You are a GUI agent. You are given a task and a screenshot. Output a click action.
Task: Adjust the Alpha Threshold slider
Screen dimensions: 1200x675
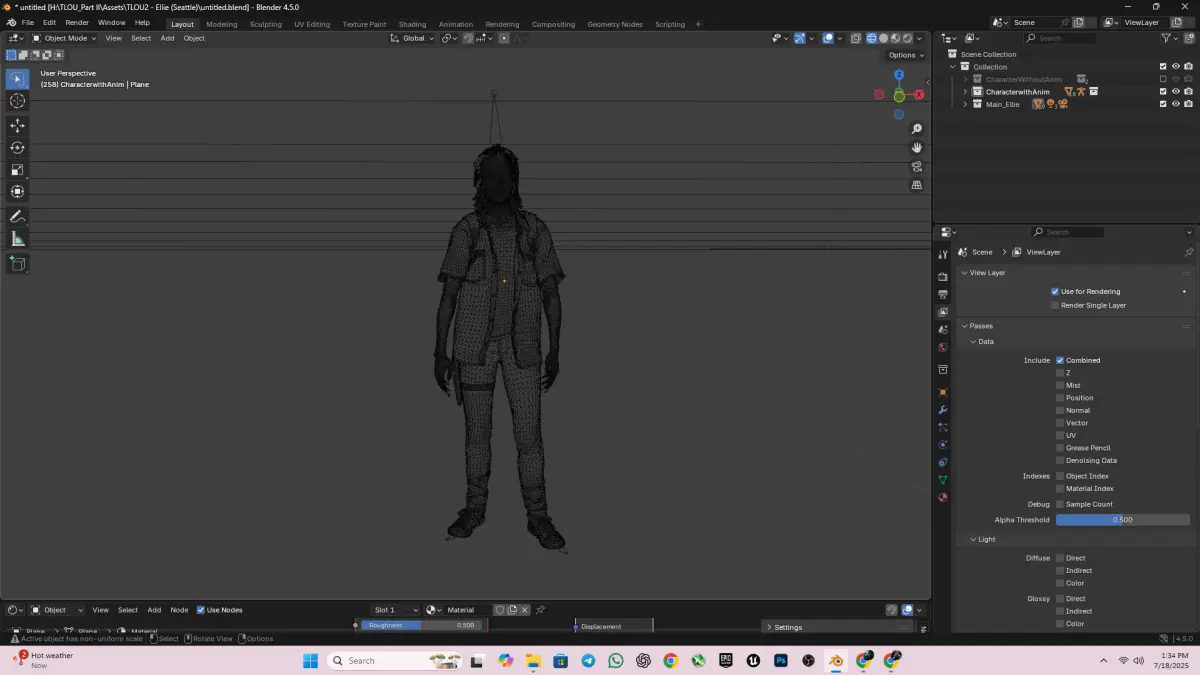[1122, 520]
